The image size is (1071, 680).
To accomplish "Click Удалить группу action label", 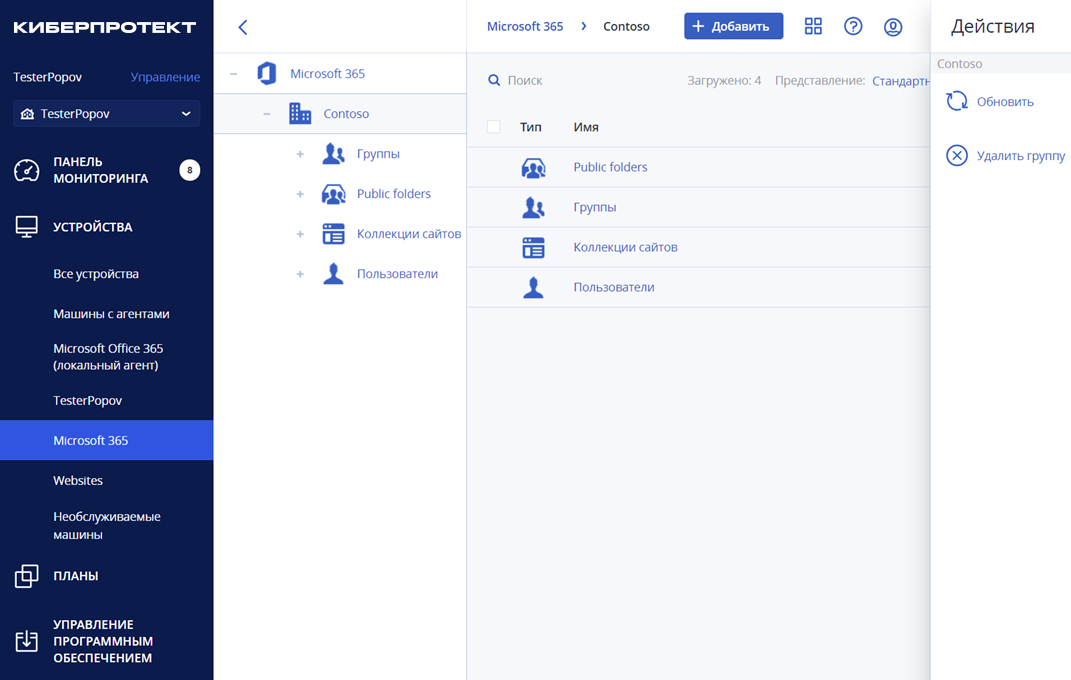I will tap(1020, 156).
